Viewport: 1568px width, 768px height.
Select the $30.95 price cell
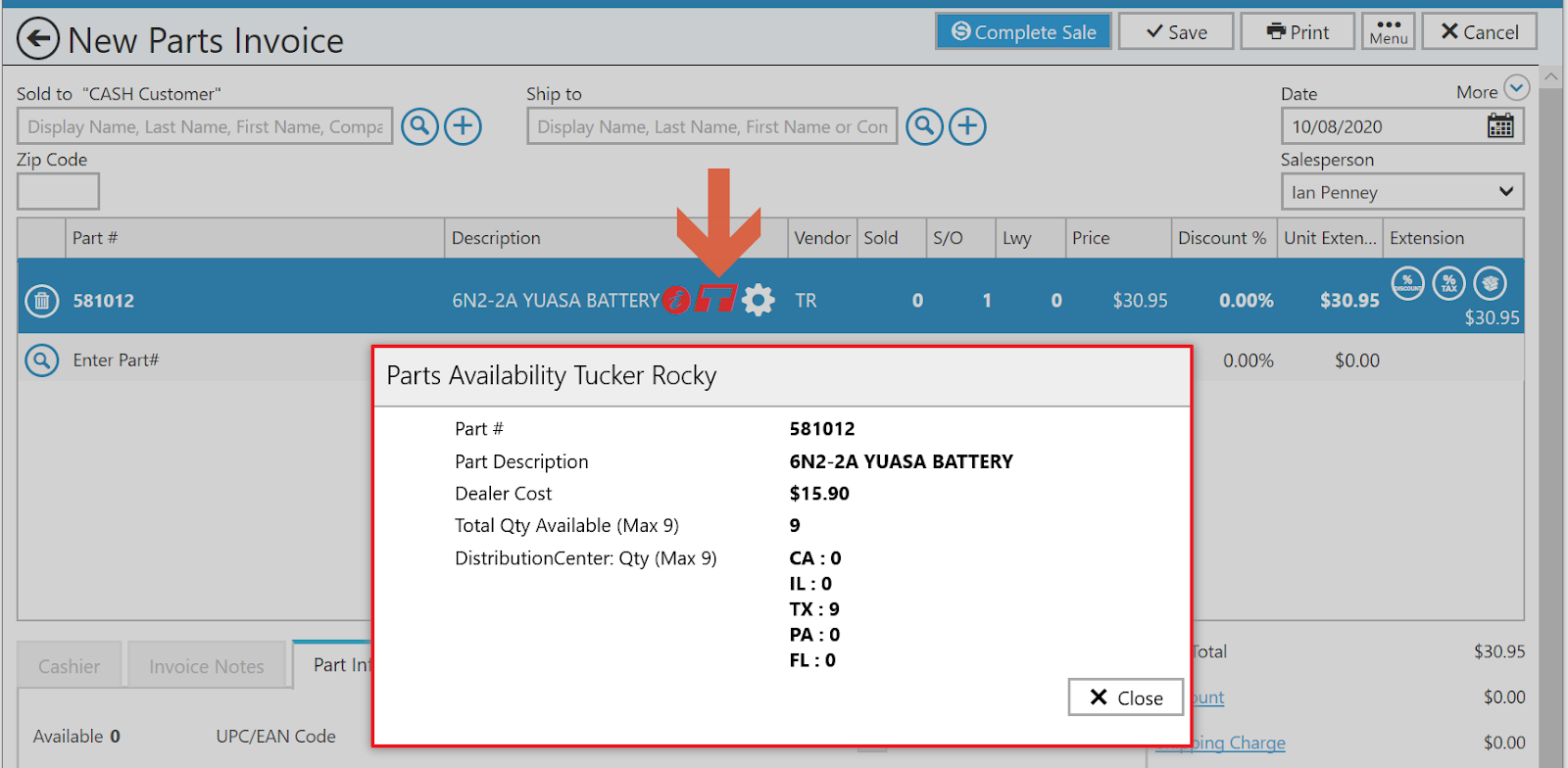coord(1140,301)
